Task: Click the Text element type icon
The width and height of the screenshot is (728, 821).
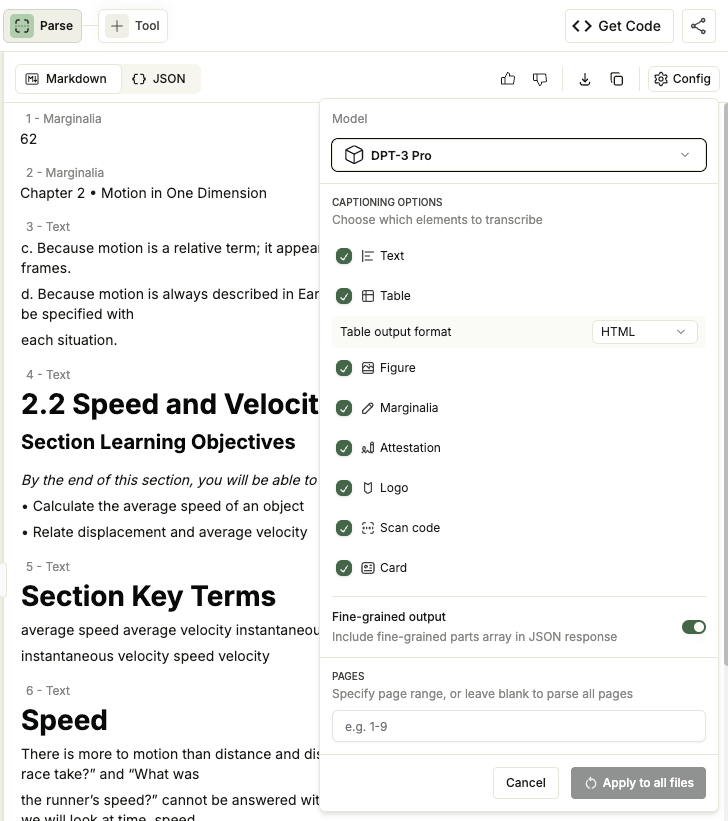Action: [368, 256]
